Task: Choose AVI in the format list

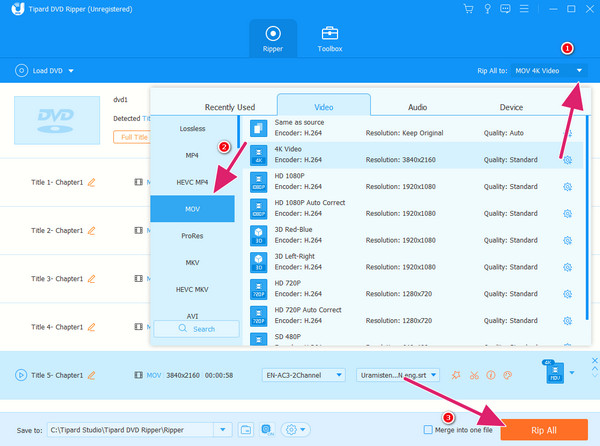Action: pyautogui.click(x=192, y=316)
